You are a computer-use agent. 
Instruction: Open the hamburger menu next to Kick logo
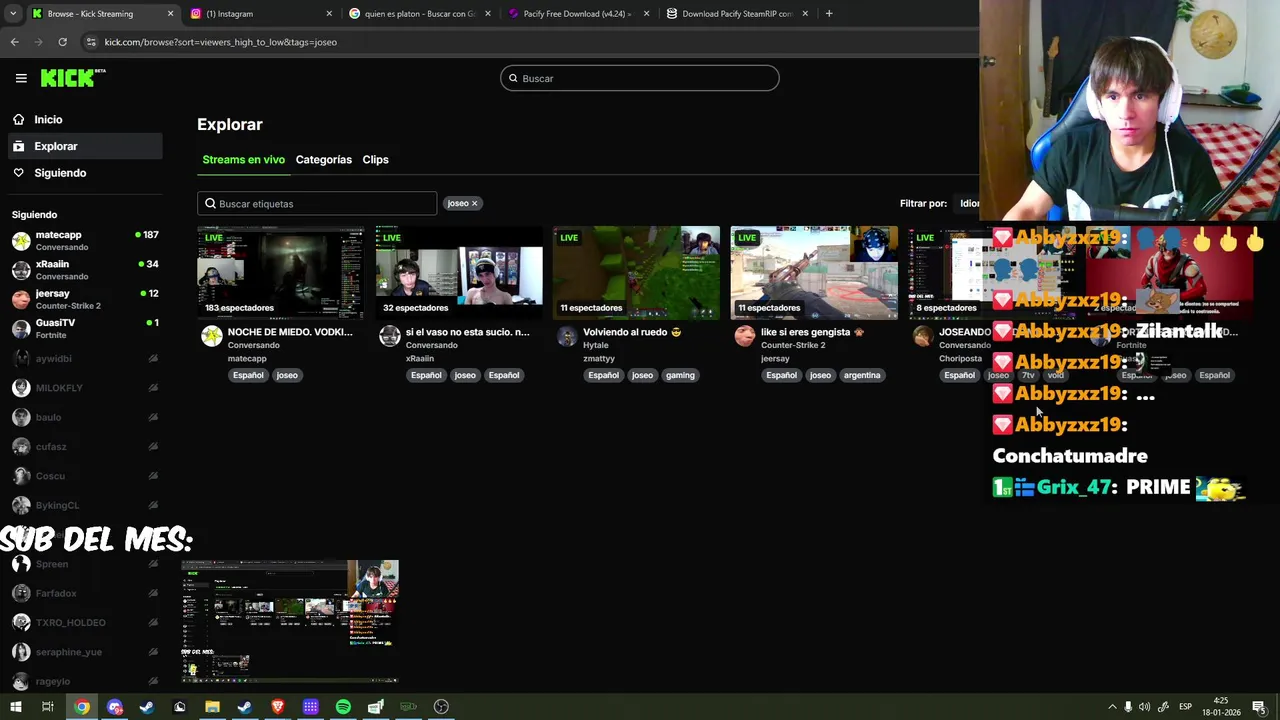point(21,78)
